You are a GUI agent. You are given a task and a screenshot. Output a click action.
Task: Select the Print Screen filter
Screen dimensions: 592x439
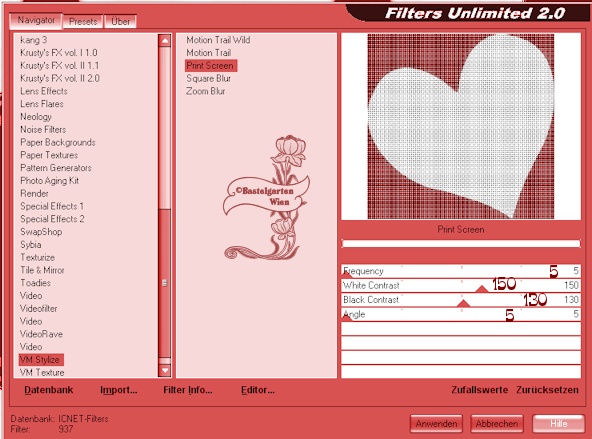[x=211, y=65]
